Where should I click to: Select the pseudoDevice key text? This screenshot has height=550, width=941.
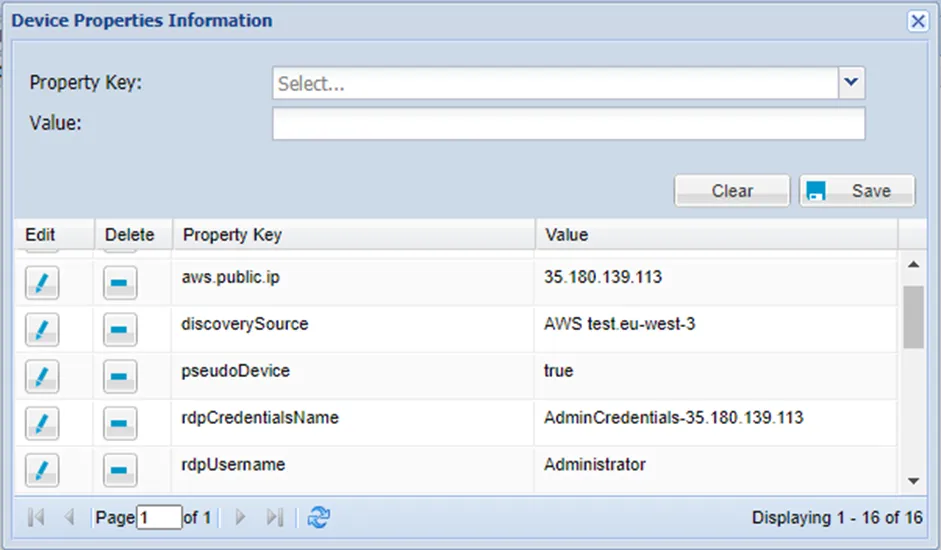pyautogui.click(x=235, y=371)
